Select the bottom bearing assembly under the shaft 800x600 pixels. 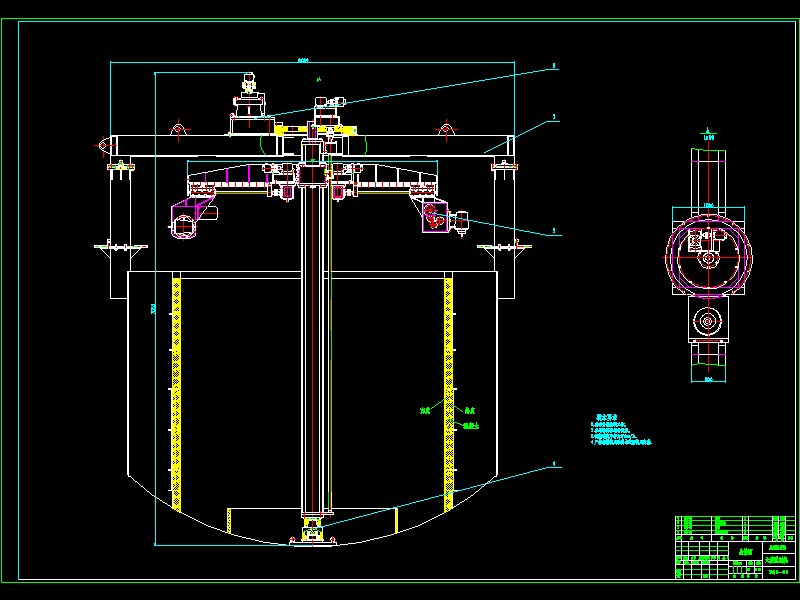313,531
